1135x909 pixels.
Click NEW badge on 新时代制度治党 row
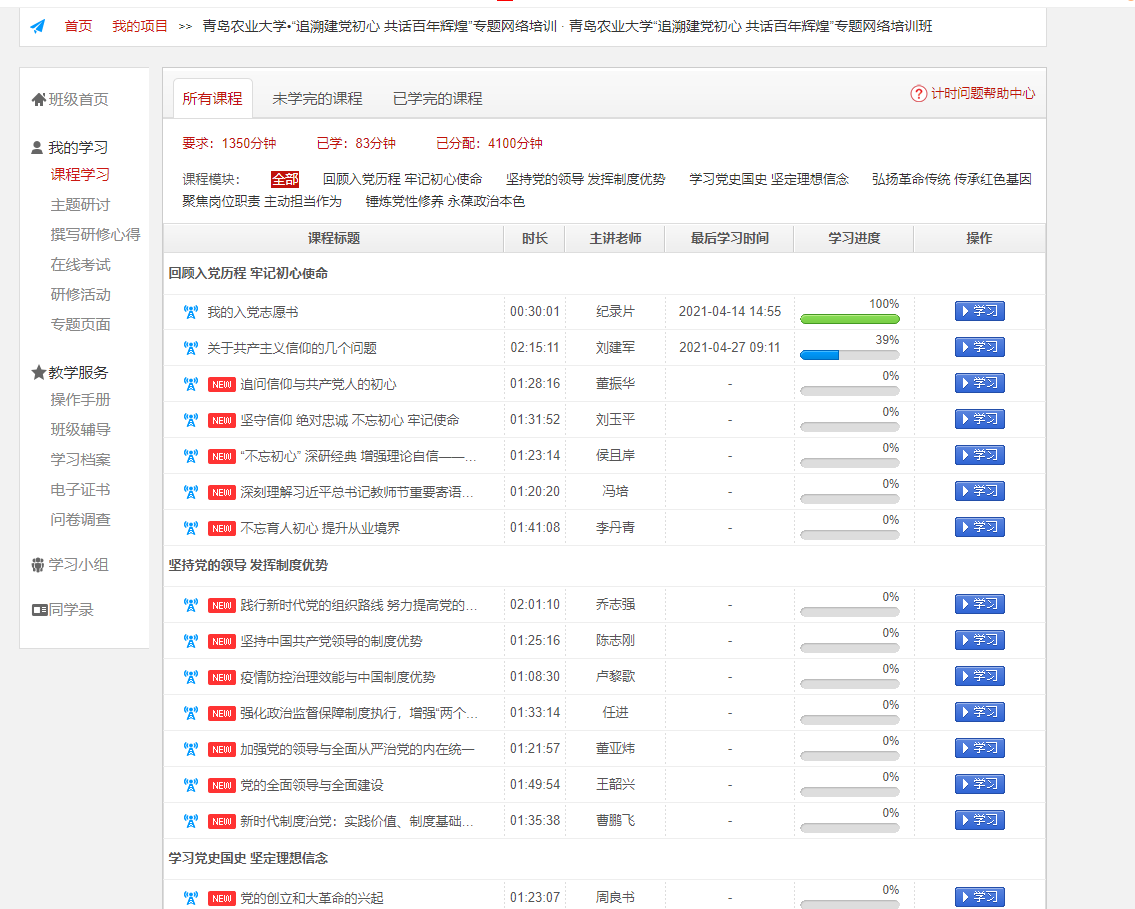tap(221, 821)
